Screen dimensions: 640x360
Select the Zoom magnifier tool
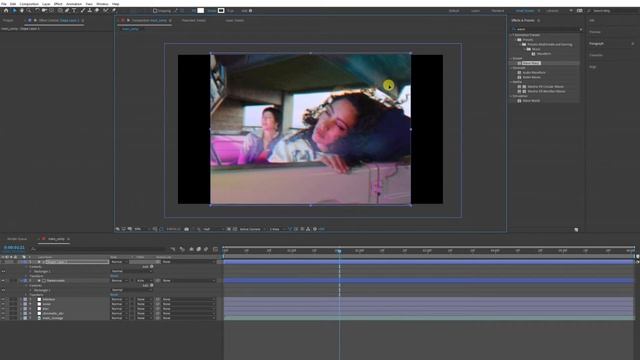coord(29,11)
